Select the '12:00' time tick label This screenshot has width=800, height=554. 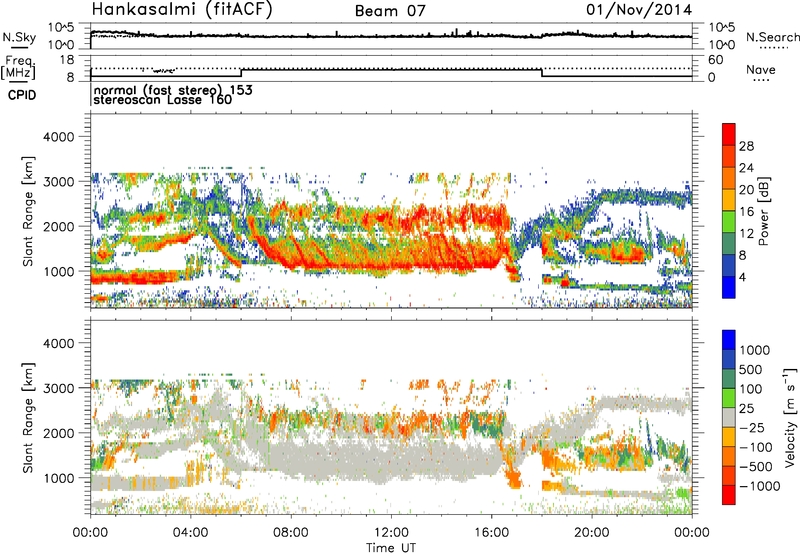[391, 533]
